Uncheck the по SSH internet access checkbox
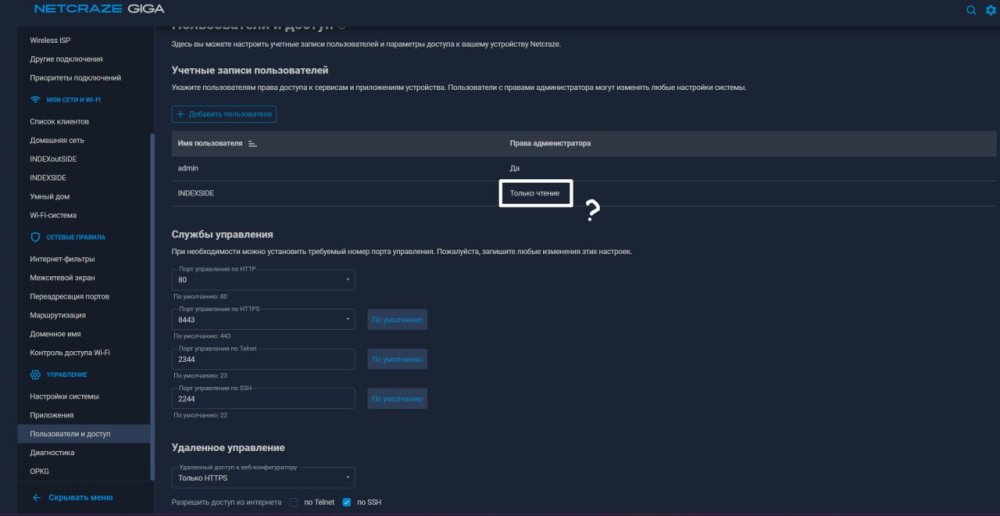The image size is (1000, 516). tap(347, 502)
